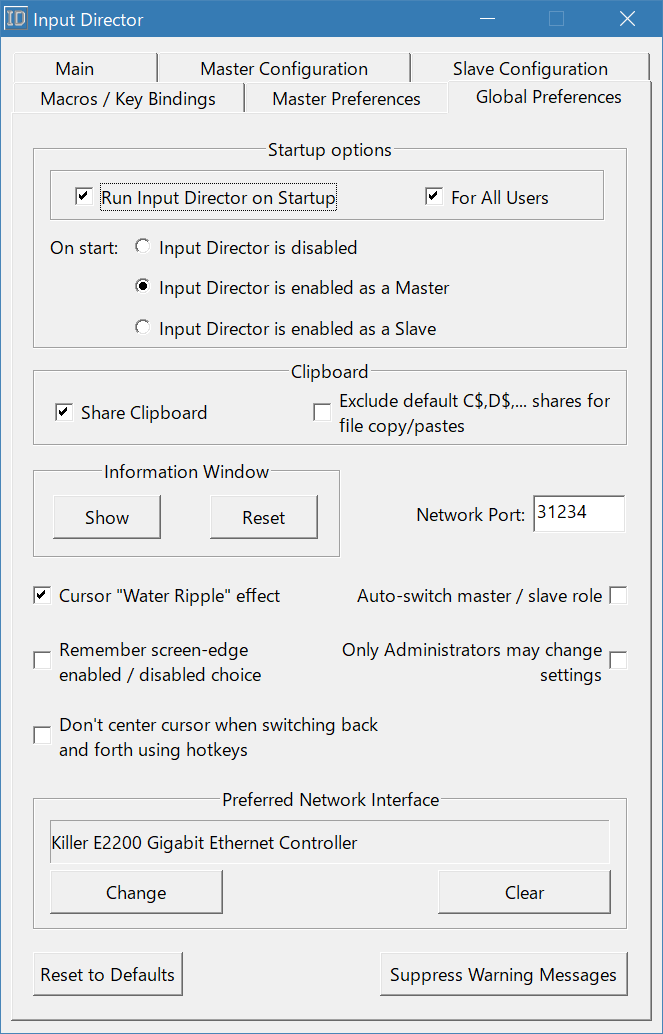This screenshot has height=1034, width=663.
Task: Change the Preferred Network Interface
Action: (x=136, y=892)
